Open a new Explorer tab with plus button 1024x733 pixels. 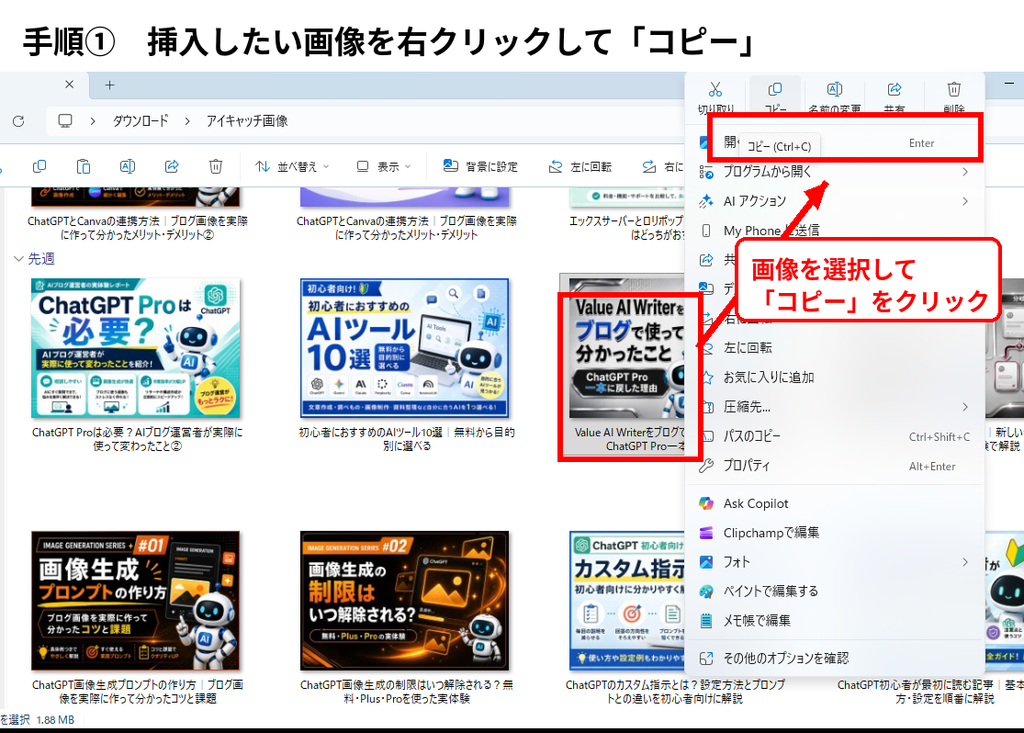point(110,85)
